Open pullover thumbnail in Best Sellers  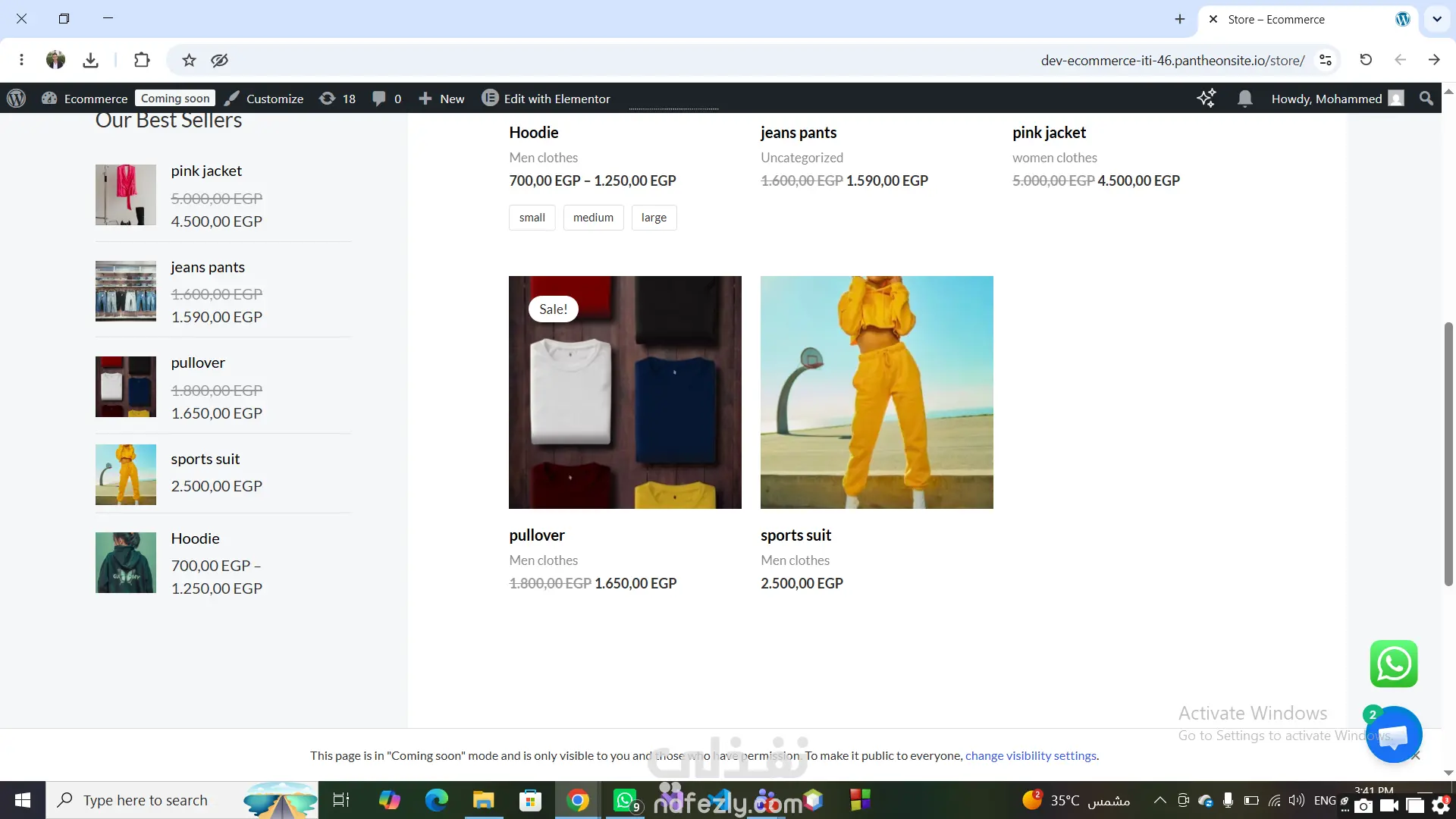pyautogui.click(x=126, y=387)
